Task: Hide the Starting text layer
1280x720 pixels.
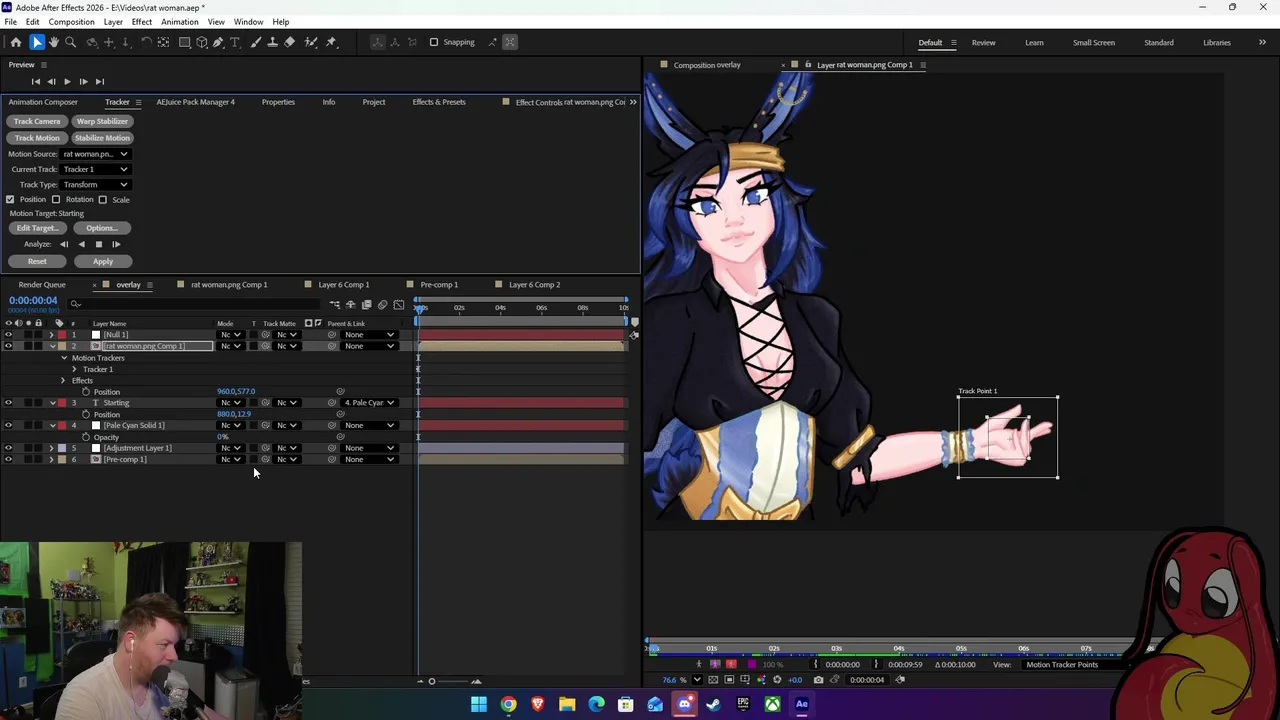Action: 8,402
